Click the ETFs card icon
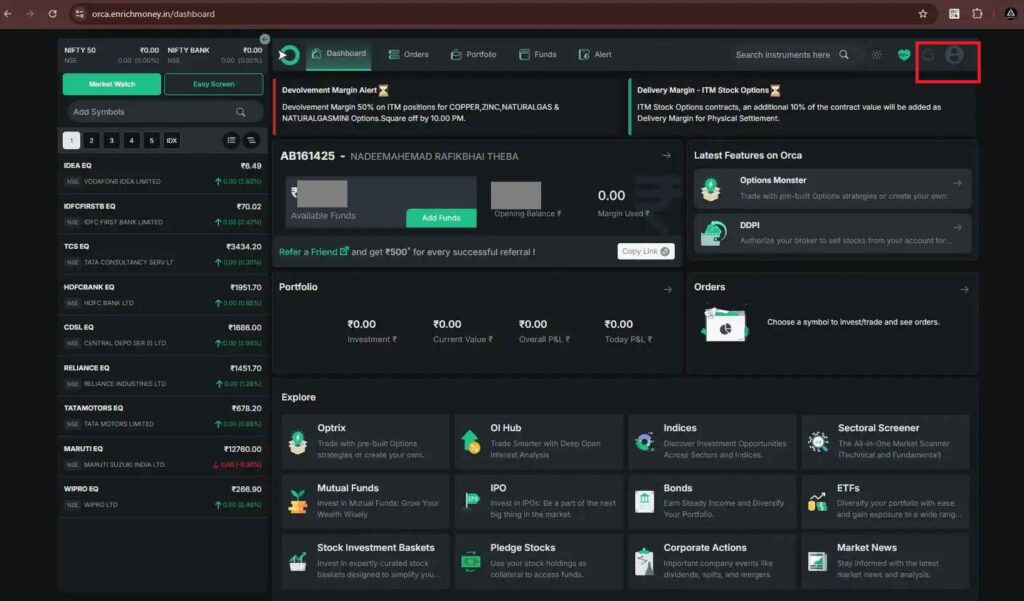 [x=818, y=502]
